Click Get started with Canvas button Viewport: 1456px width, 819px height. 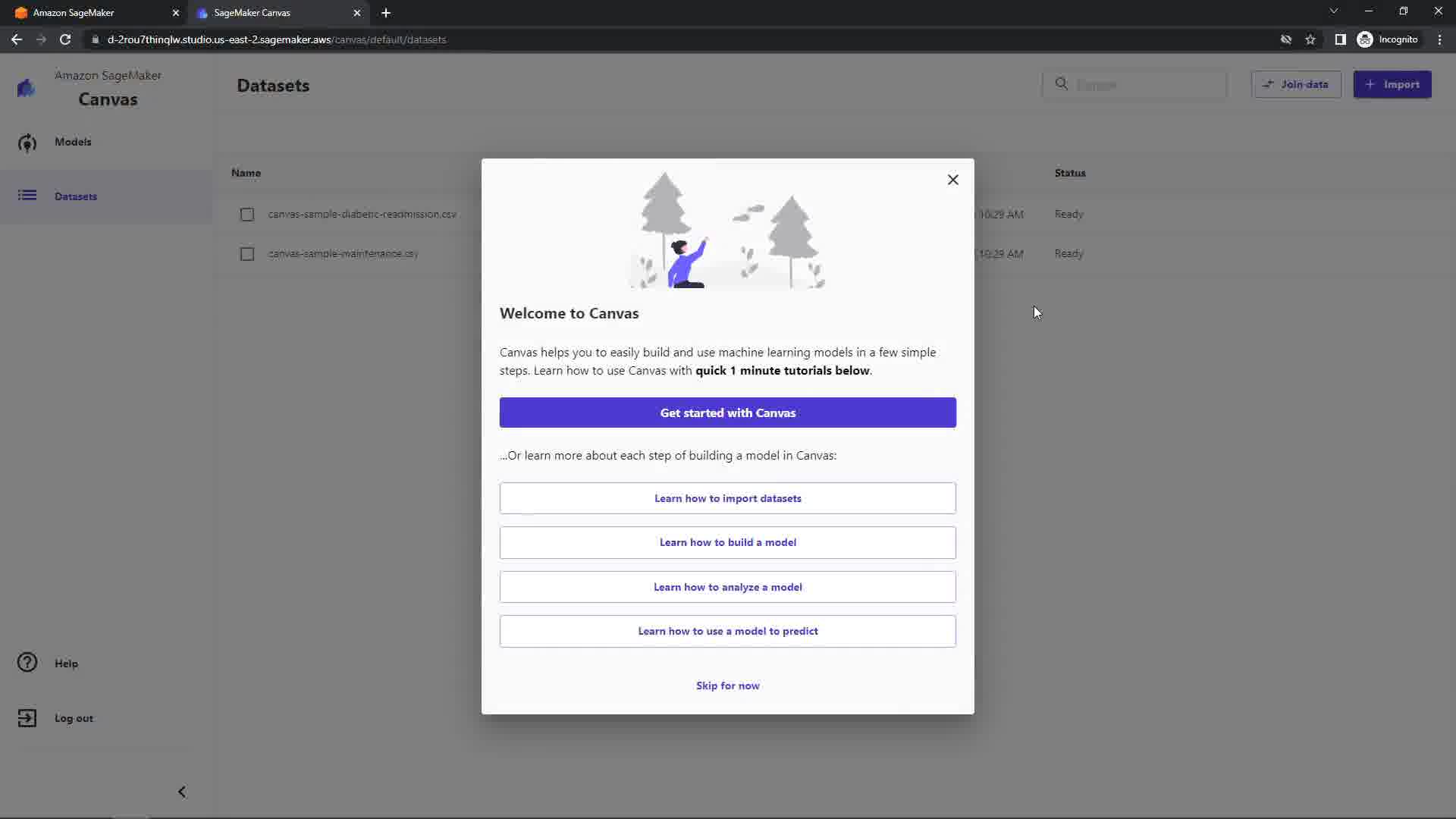point(727,413)
